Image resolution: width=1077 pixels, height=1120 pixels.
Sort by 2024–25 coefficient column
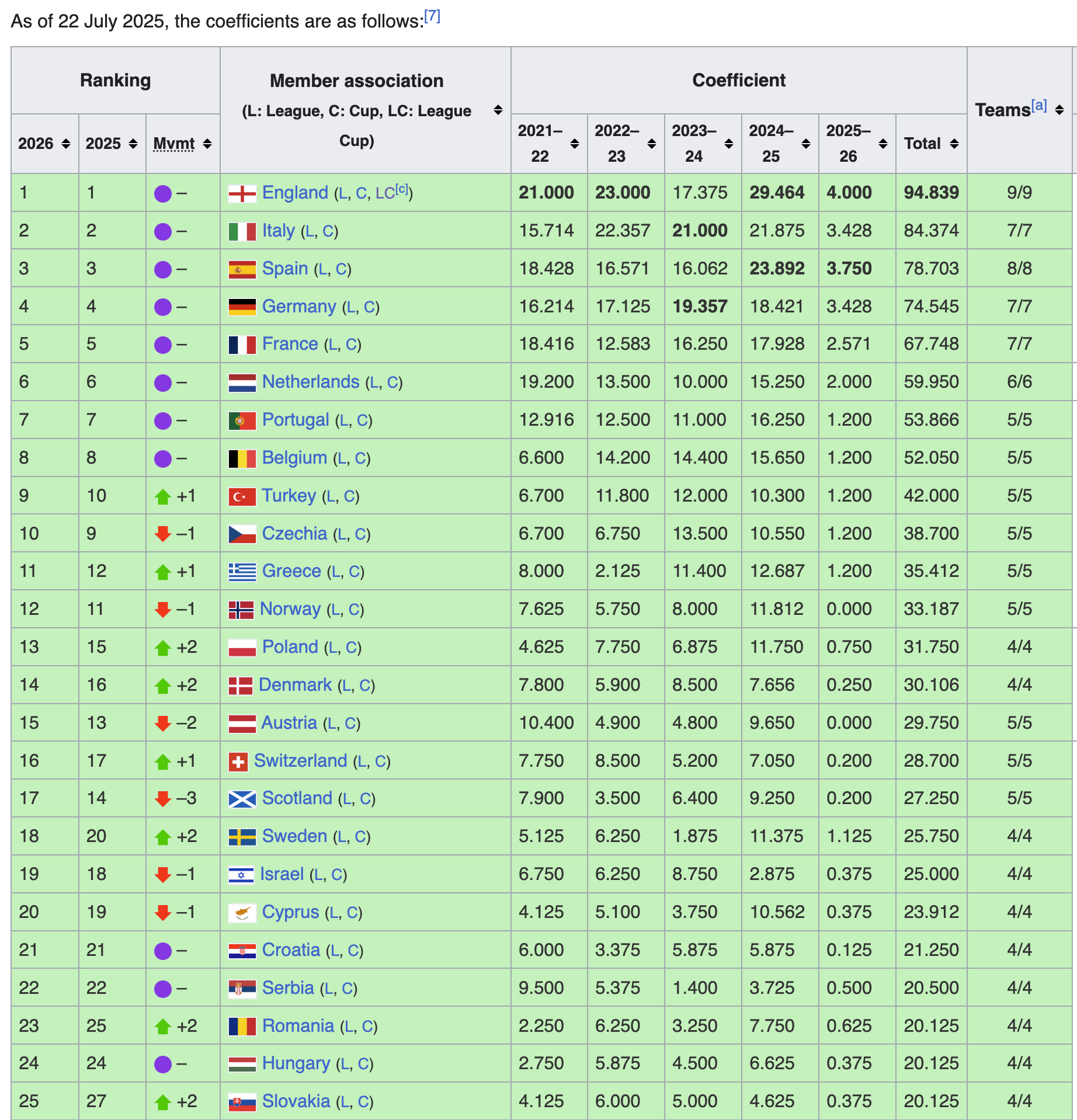point(806,144)
